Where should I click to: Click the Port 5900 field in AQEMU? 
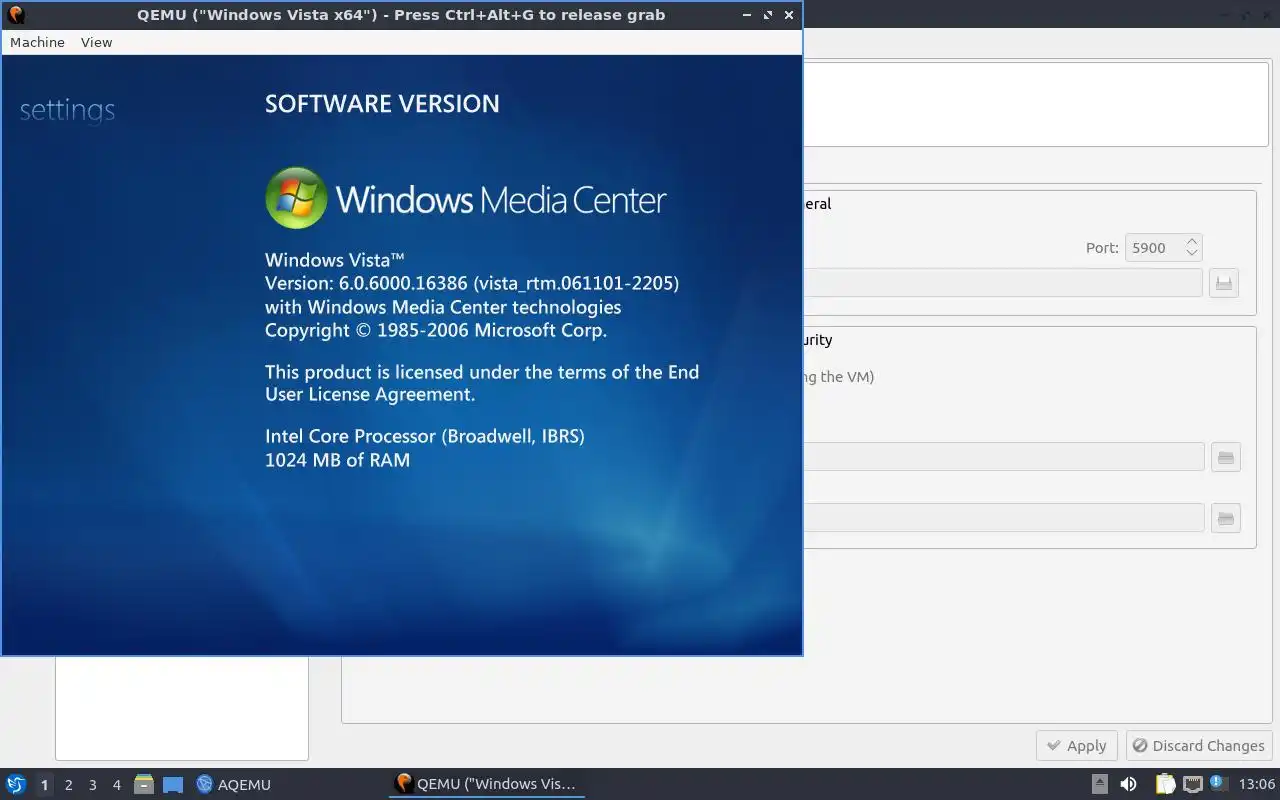click(x=1153, y=248)
